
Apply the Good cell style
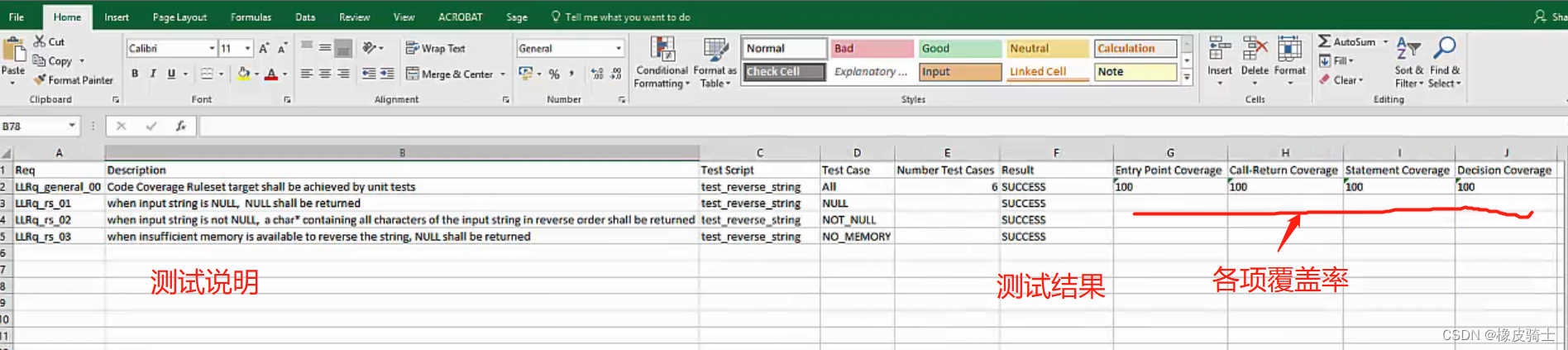(960, 49)
